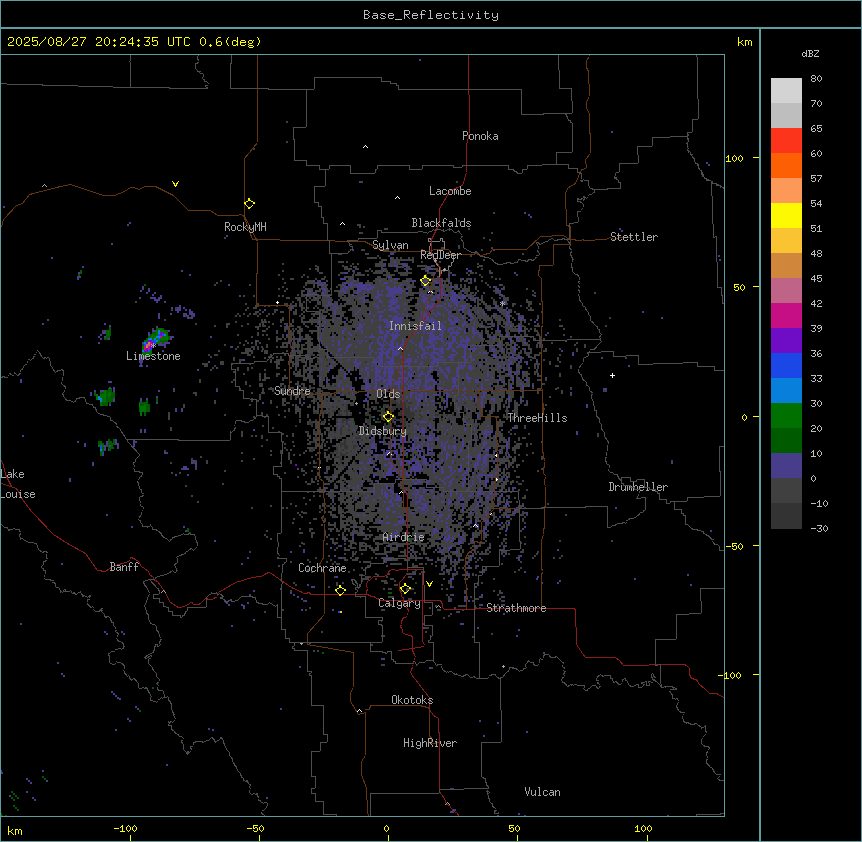Viewport: 862px width, 842px height.
Task: Select the yellow diamond marker above Calgary label
Action: point(405,589)
